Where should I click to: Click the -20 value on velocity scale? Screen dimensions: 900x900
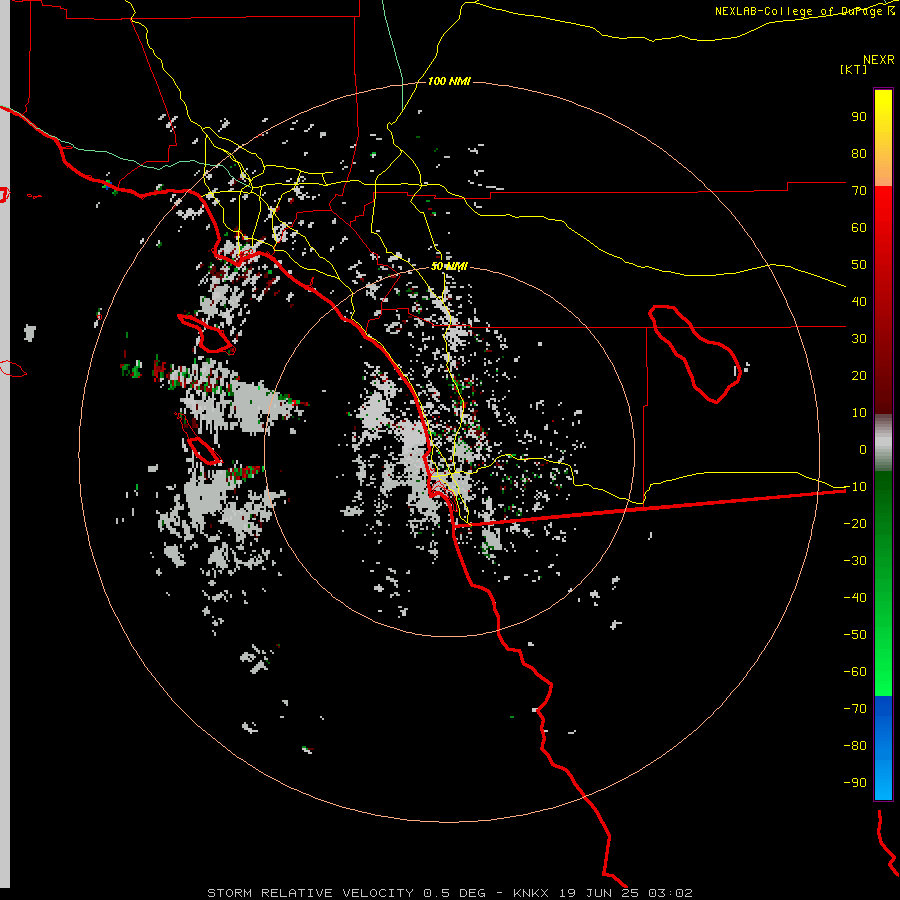[x=855, y=523]
